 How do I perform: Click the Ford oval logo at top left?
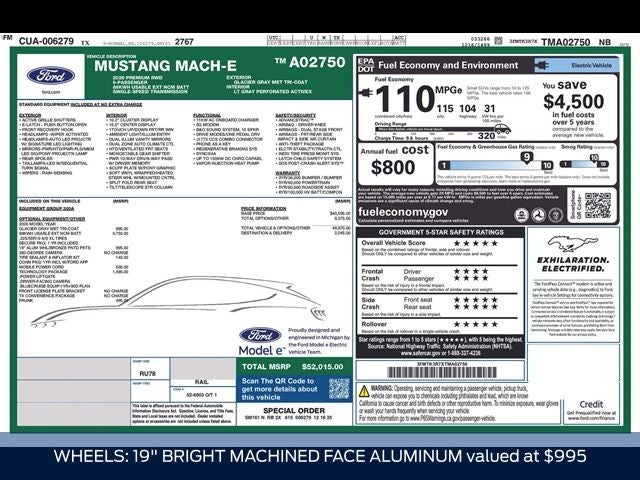point(48,76)
